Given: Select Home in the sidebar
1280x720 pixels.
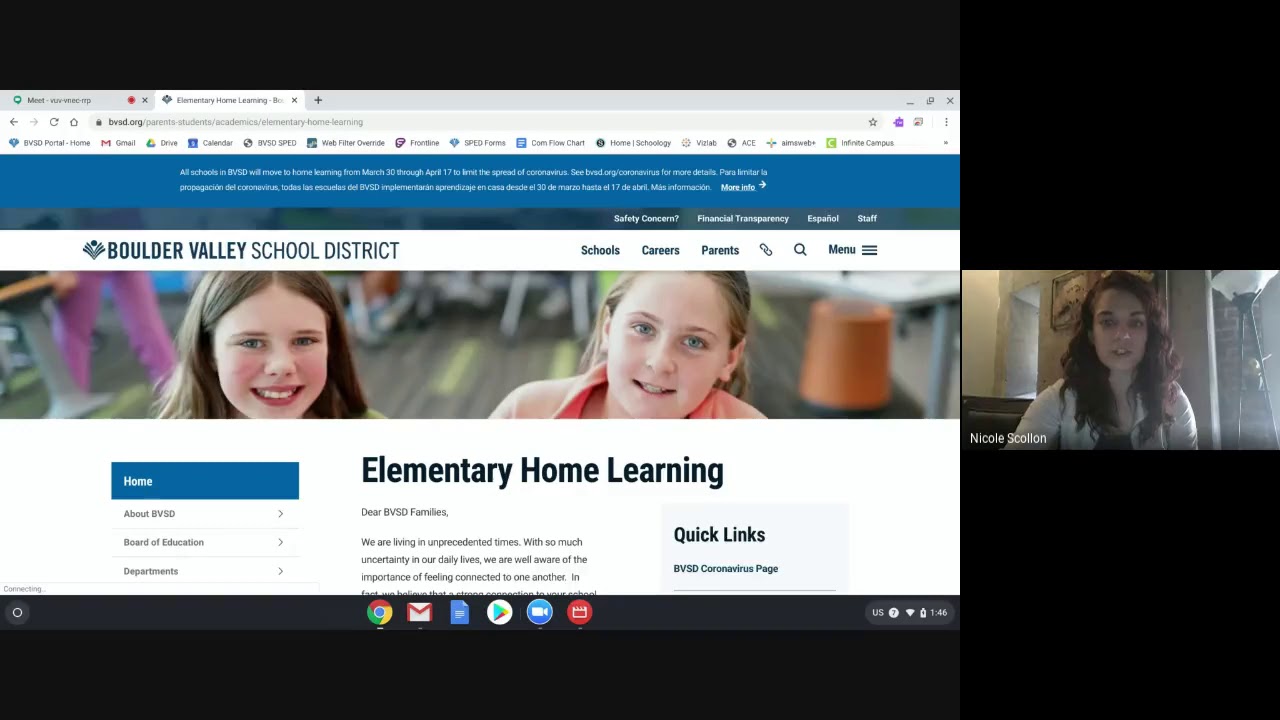Looking at the screenshot, I should (205, 481).
